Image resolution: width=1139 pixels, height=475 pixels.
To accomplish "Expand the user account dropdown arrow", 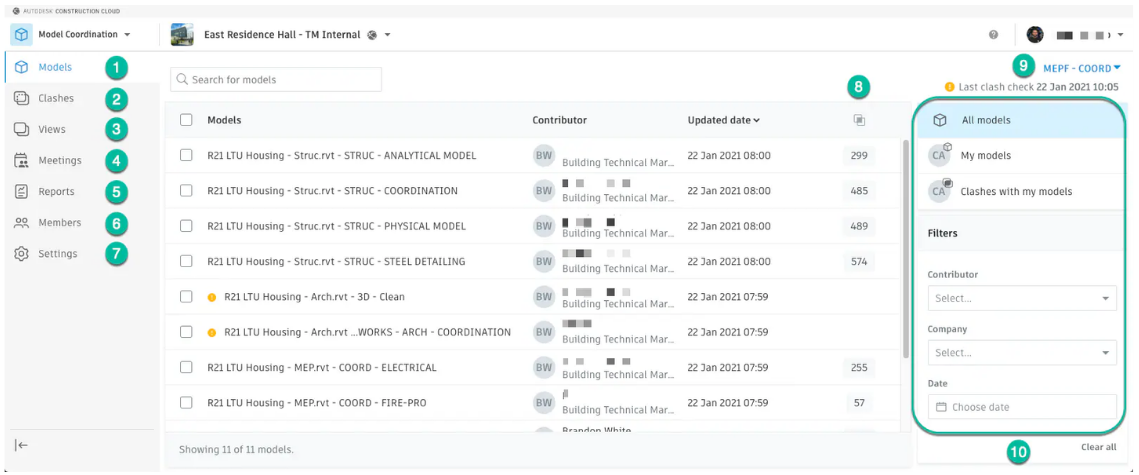I will click(x=1122, y=35).
